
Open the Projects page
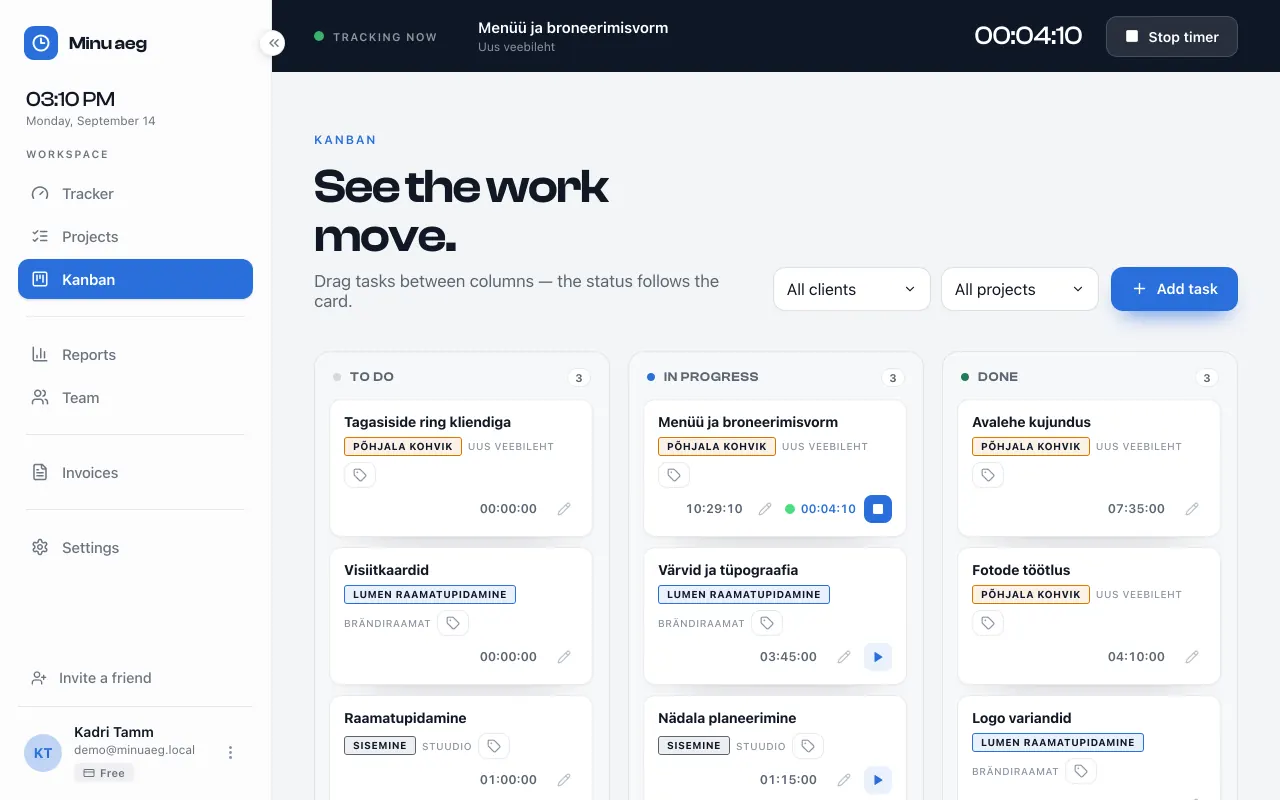tap(135, 237)
